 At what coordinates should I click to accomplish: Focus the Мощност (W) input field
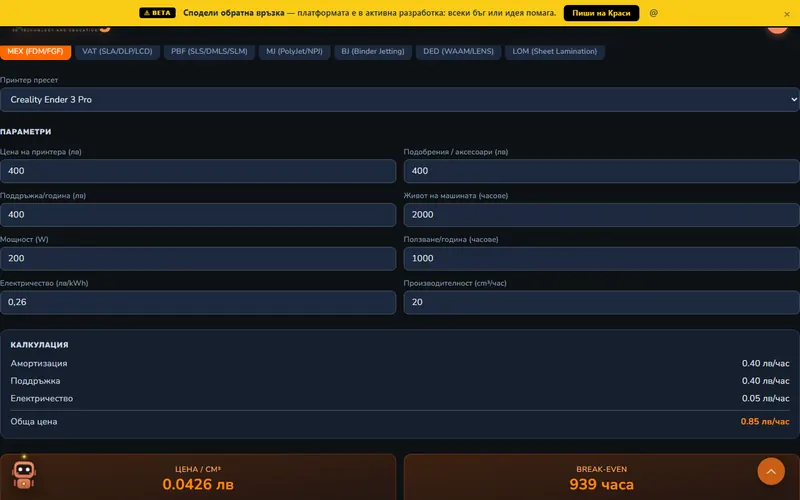click(x=198, y=259)
